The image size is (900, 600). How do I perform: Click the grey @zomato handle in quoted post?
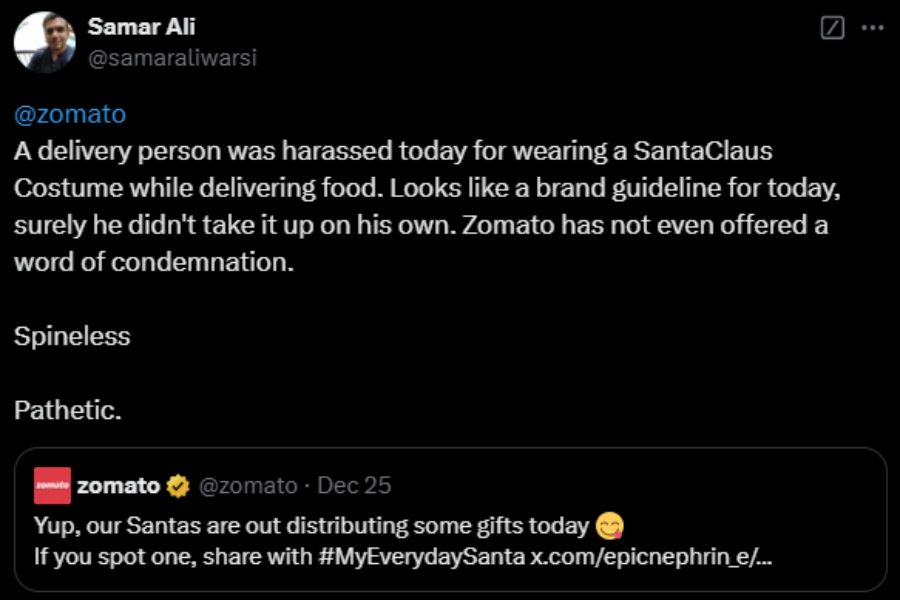point(248,486)
